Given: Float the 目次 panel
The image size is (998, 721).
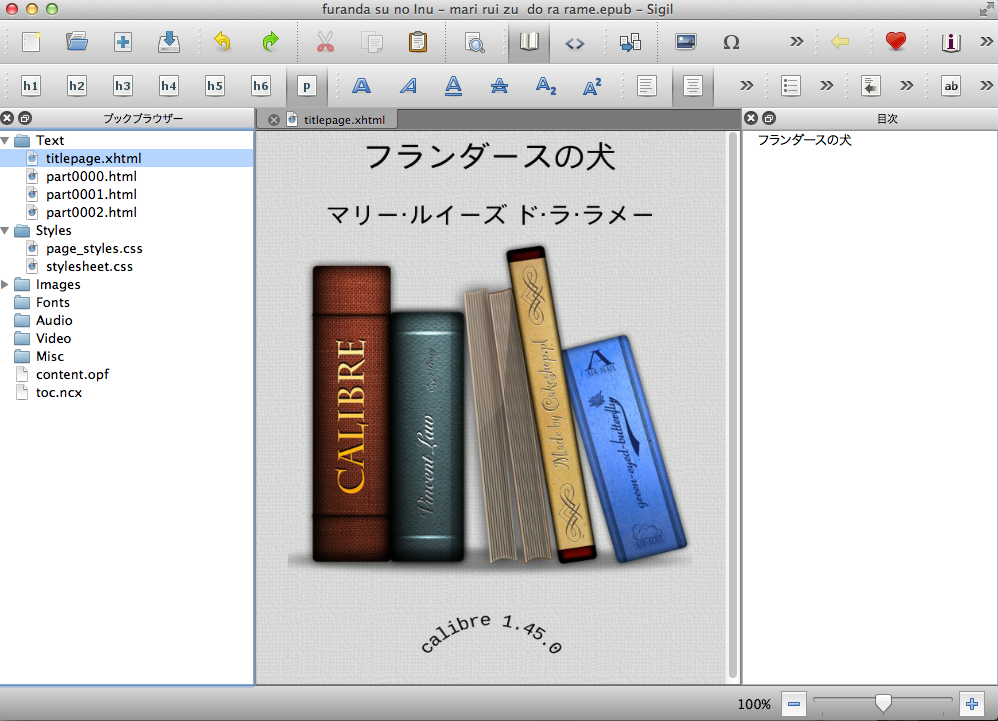Looking at the screenshot, I should point(769,118).
